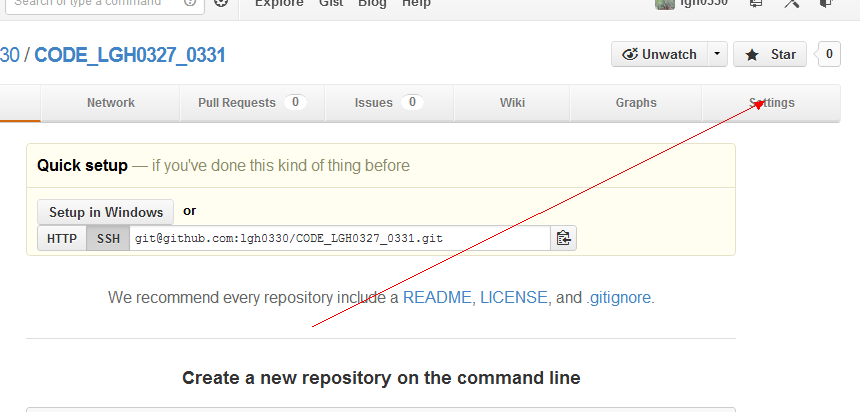The width and height of the screenshot is (860, 412).
Task: Click the Unwatch button
Action: [x=660, y=54]
